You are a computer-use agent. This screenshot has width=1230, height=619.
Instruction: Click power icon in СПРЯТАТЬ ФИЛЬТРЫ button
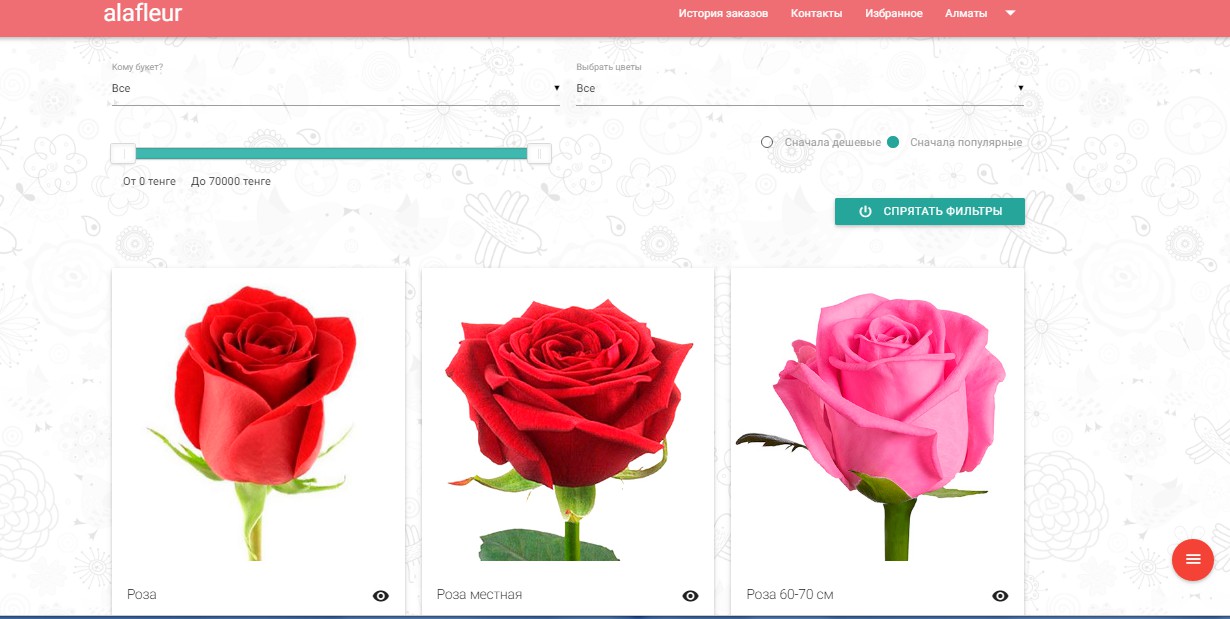(x=865, y=212)
